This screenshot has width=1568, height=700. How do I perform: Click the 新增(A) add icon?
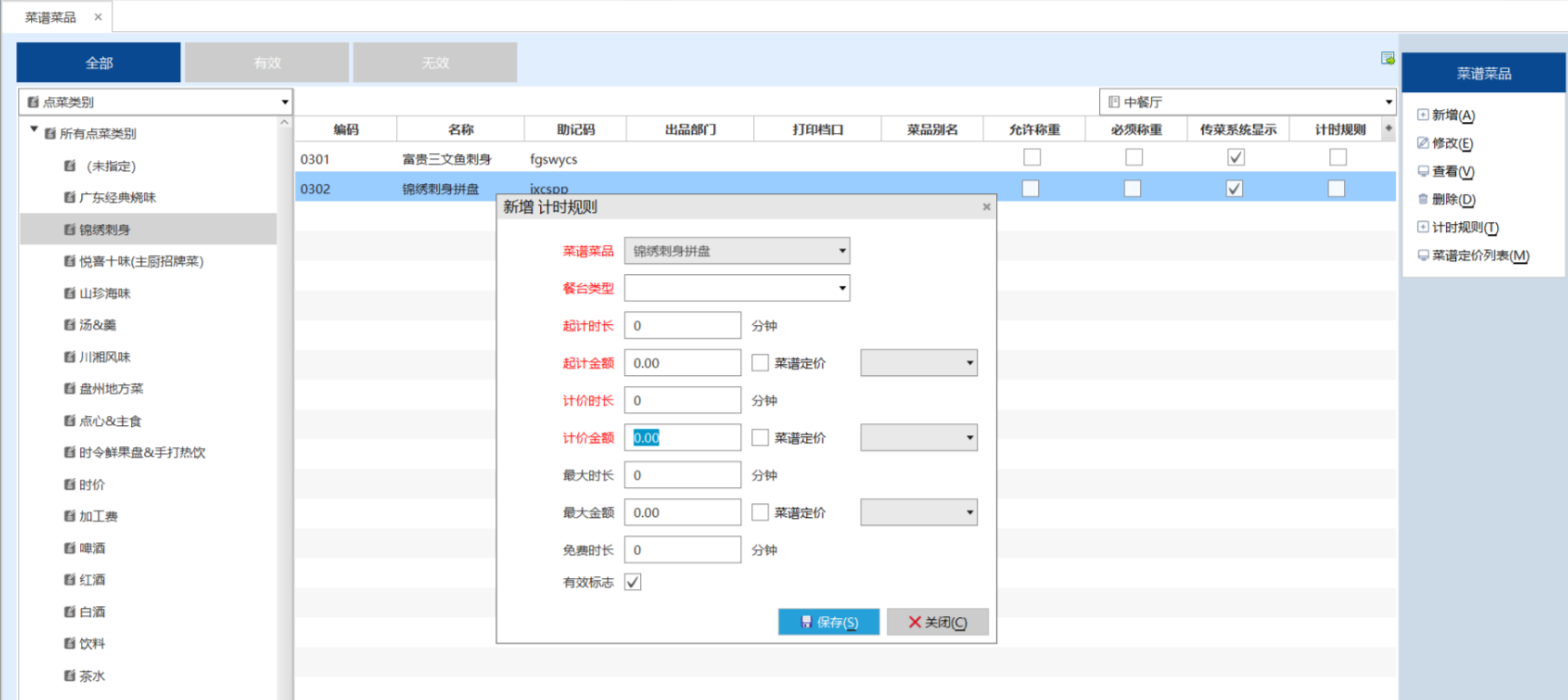(1422, 115)
